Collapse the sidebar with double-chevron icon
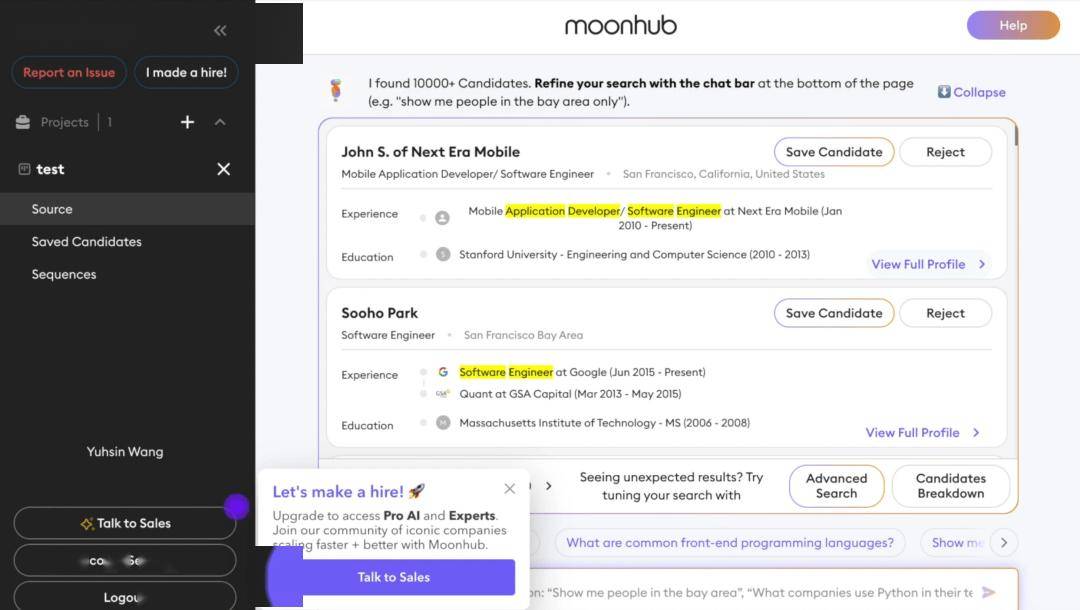Screen dimensions: 1080x610 point(220,30)
